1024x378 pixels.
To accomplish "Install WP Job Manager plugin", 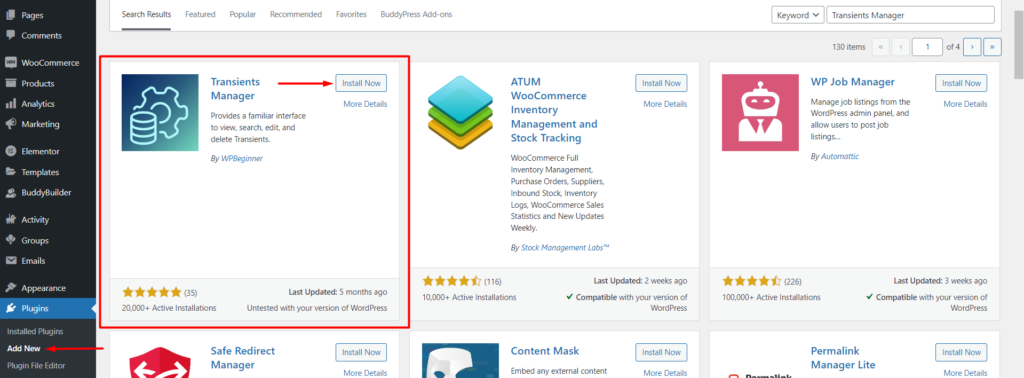I will point(961,83).
